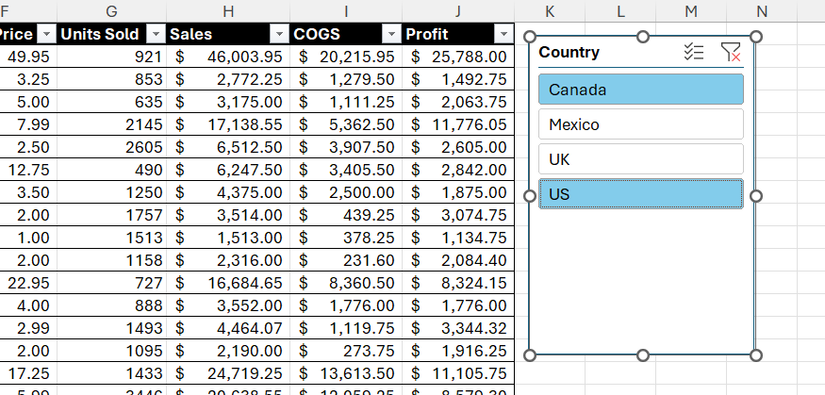Open the Profit column filter dropdown
This screenshot has width=825, height=395.
[x=504, y=34]
